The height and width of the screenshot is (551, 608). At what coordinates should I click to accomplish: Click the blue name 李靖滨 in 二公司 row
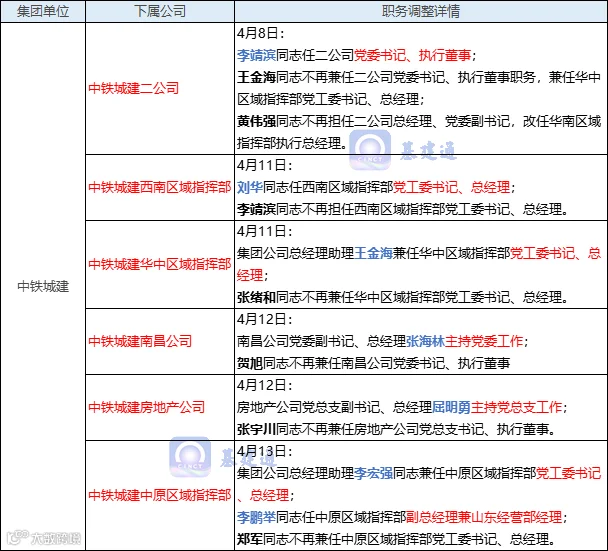256,55
